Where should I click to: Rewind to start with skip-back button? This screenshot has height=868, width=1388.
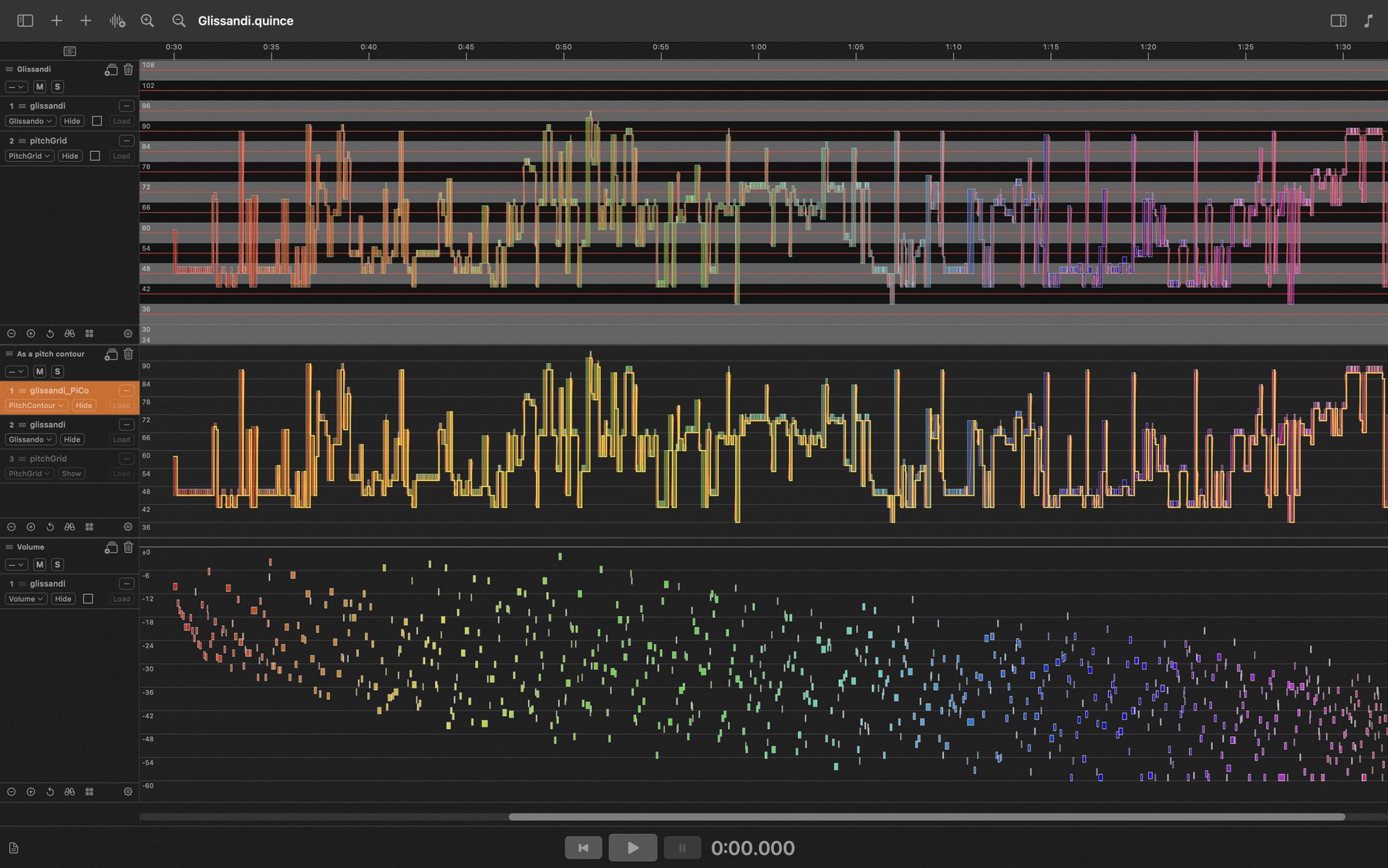click(x=584, y=848)
